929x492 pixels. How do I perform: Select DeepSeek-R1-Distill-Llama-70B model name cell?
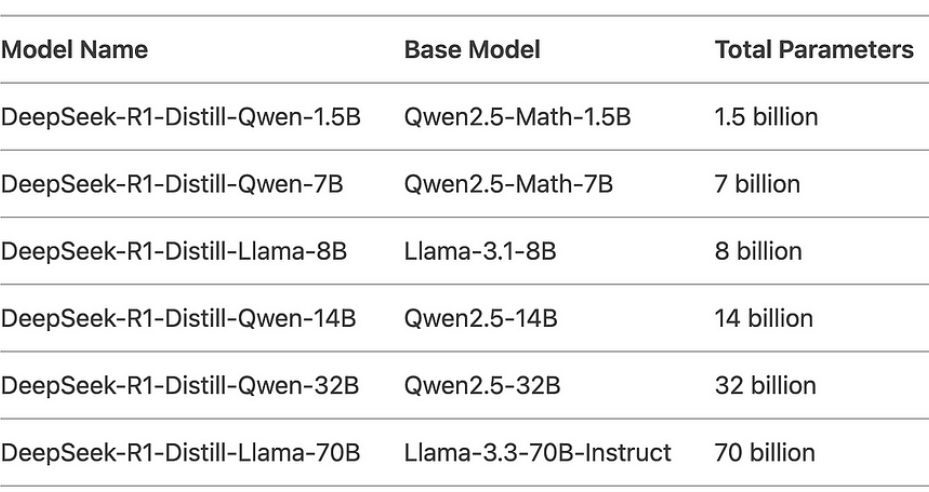tap(181, 452)
